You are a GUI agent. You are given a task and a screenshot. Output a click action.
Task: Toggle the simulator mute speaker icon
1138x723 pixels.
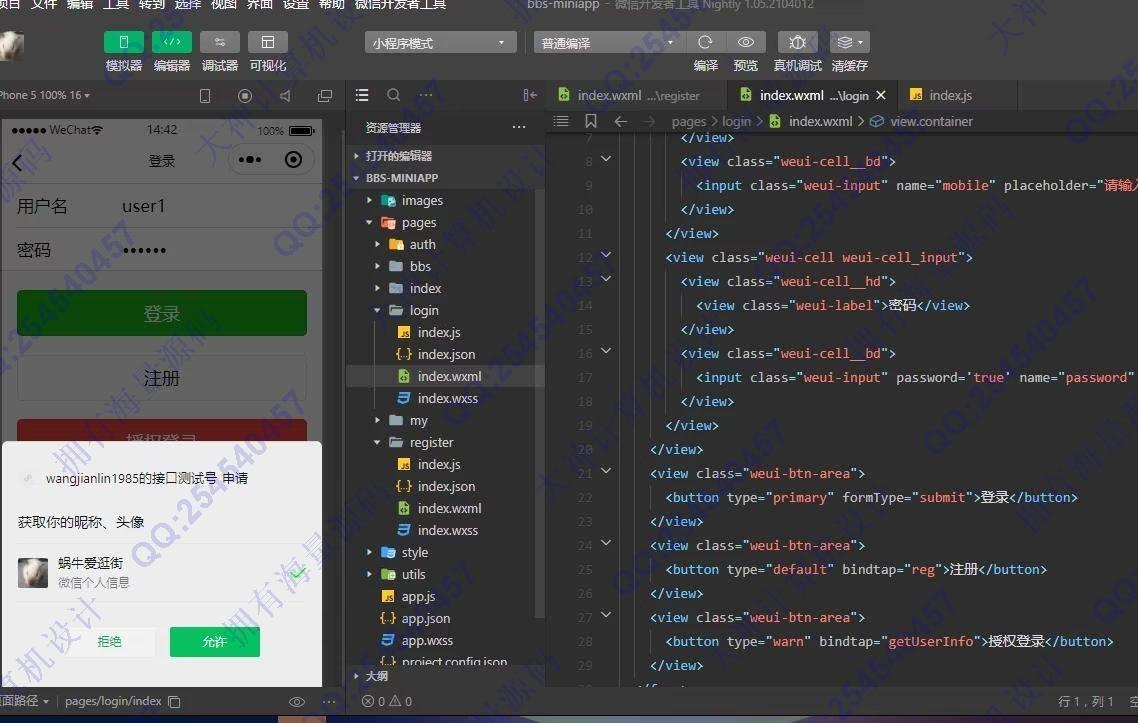coord(285,96)
